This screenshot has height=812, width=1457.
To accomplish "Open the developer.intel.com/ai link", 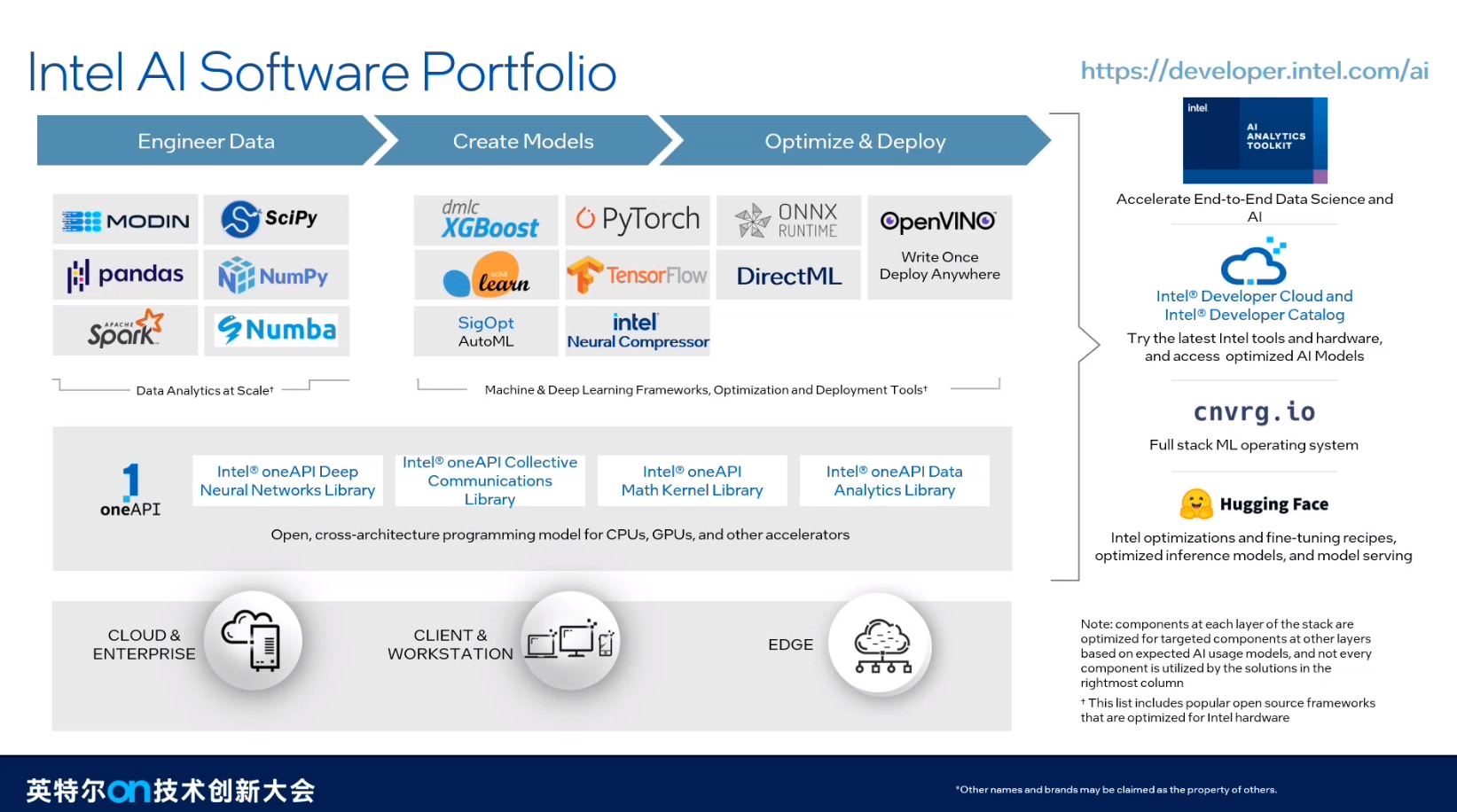I will point(1254,70).
